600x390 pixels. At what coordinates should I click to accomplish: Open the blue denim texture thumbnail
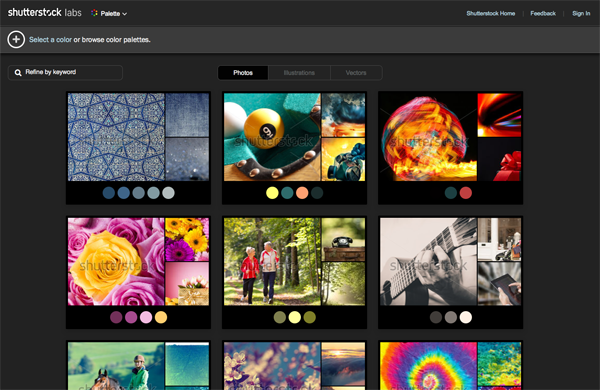click(187, 115)
